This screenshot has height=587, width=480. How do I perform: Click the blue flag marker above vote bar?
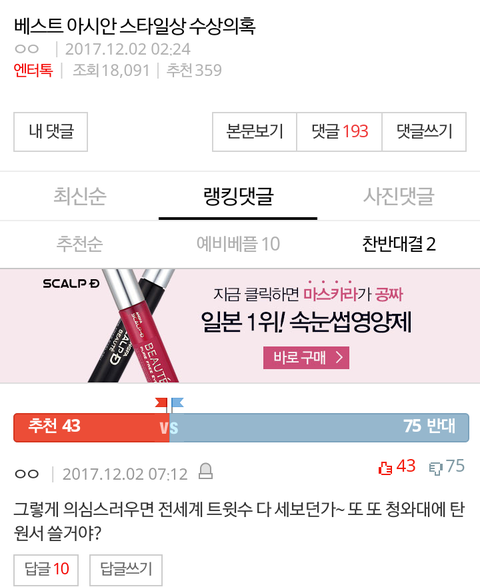tap(177, 404)
